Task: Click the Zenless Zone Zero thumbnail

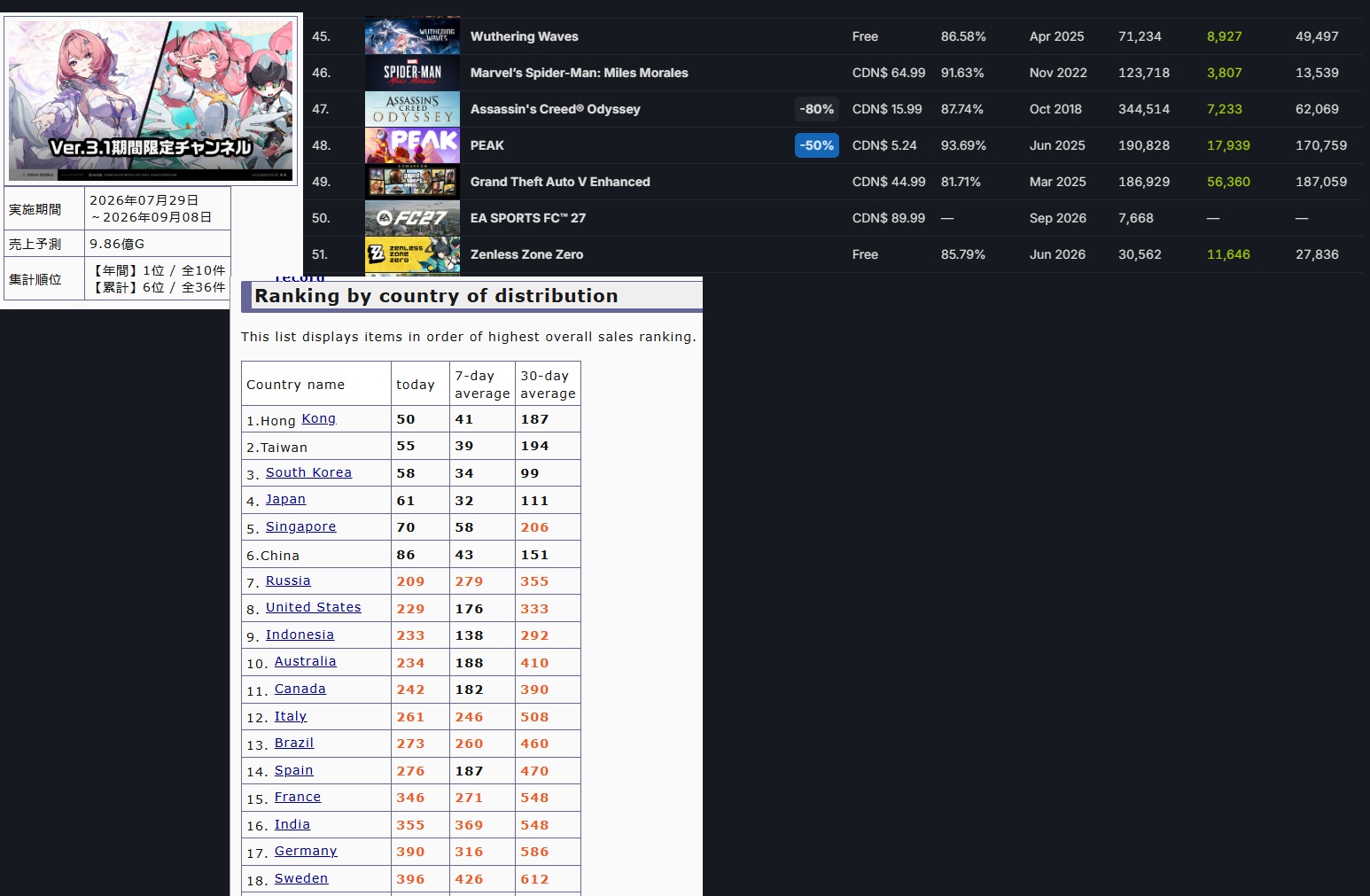Action: 412,254
